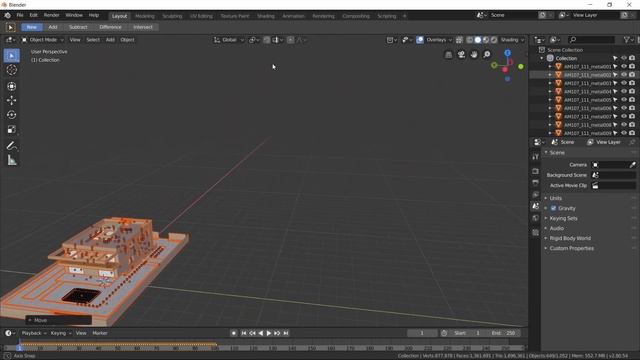Expand AM107_111_meta003 in the outliner
Viewport: 640px width, 360px height.
(550, 83)
